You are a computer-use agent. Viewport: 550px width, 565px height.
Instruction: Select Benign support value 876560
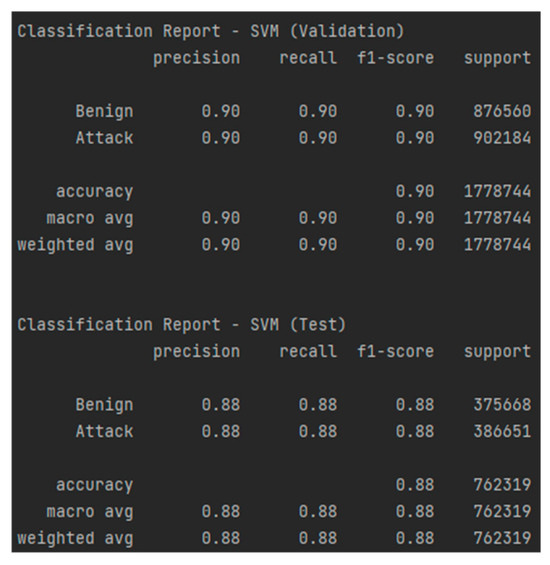502,111
